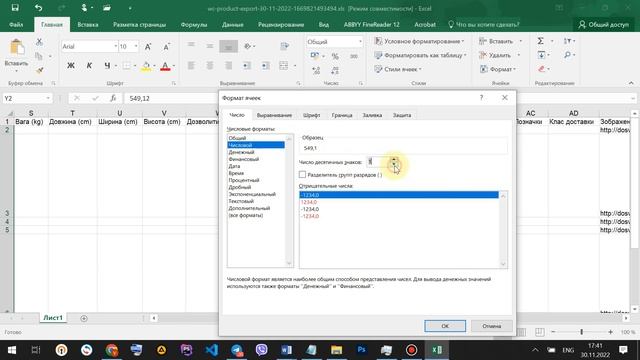Add a new sheet with plus icon
The width and height of the screenshot is (640, 360).
[x=84, y=318]
